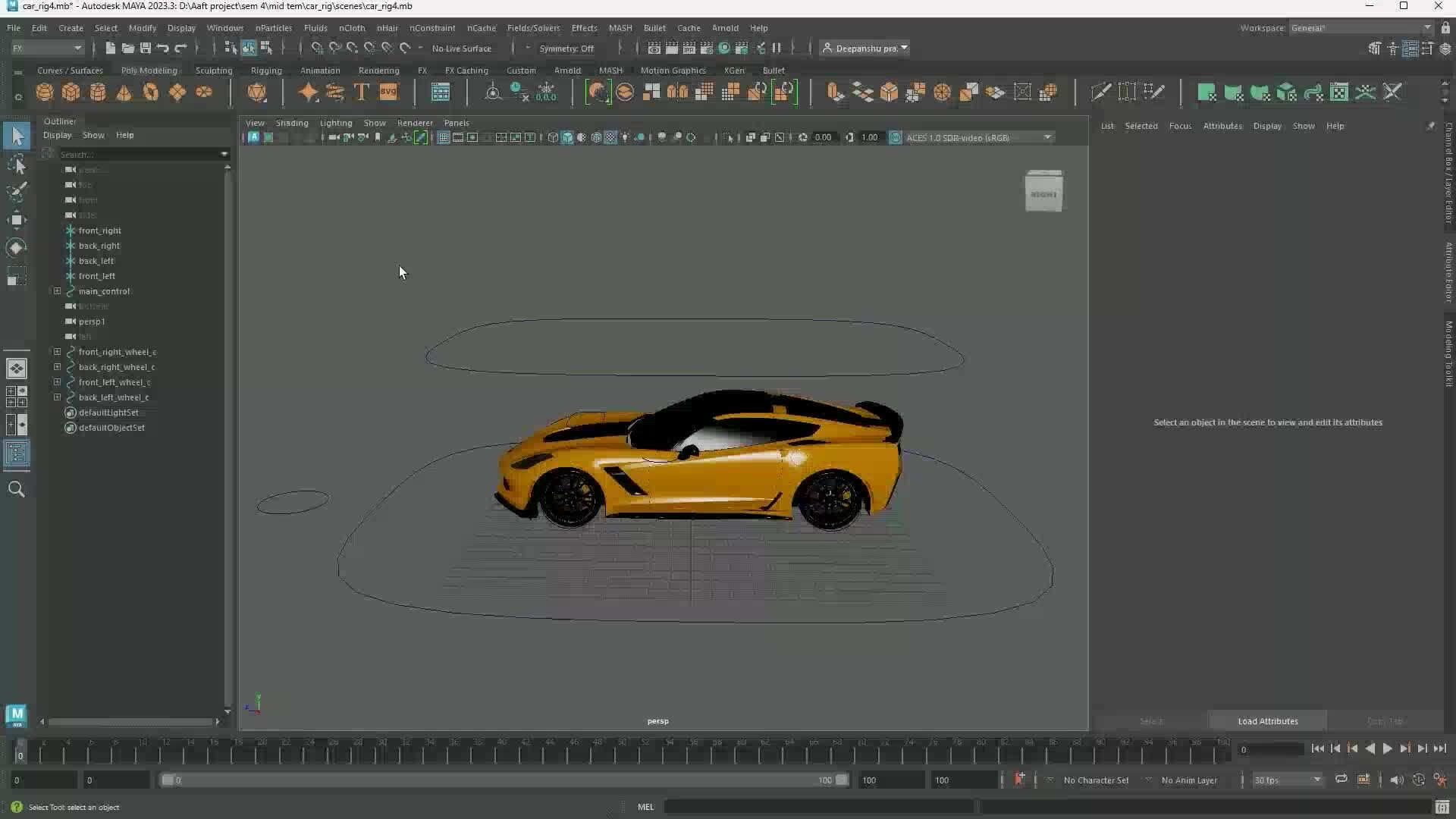Toggle Symmetry setting in the status line
The width and height of the screenshot is (1456, 819).
(x=566, y=48)
